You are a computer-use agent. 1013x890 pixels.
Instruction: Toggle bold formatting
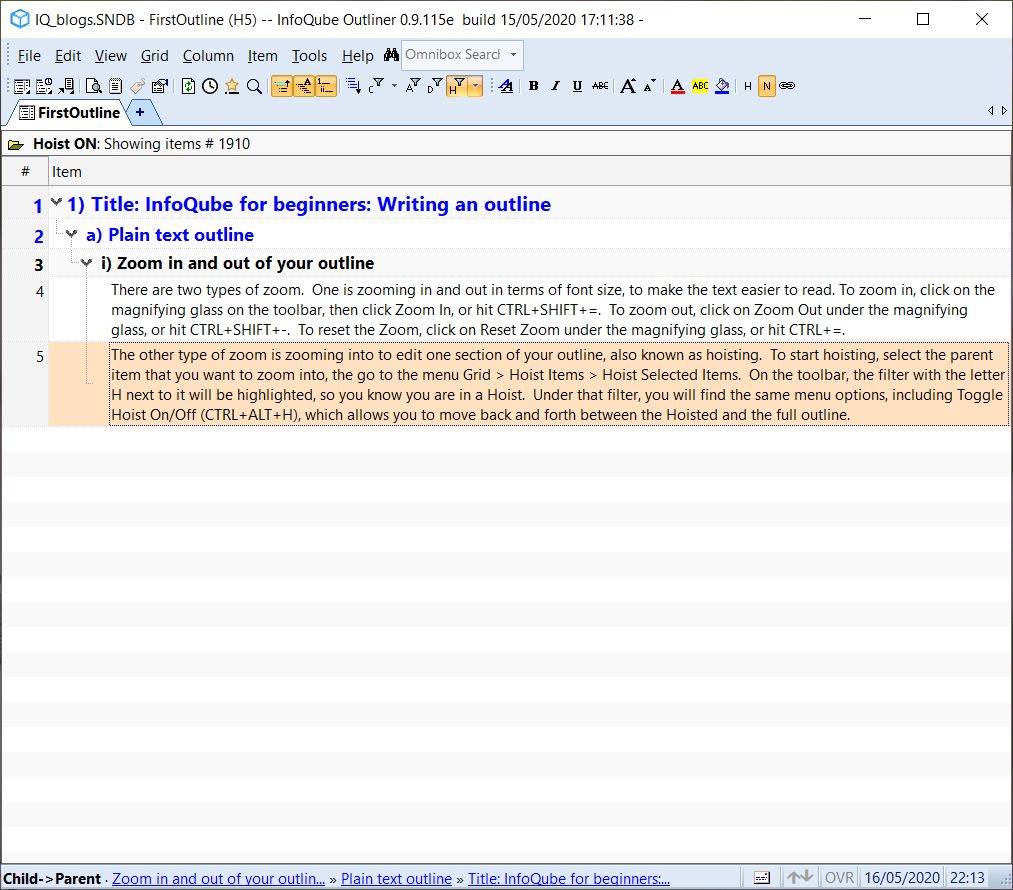(534, 86)
